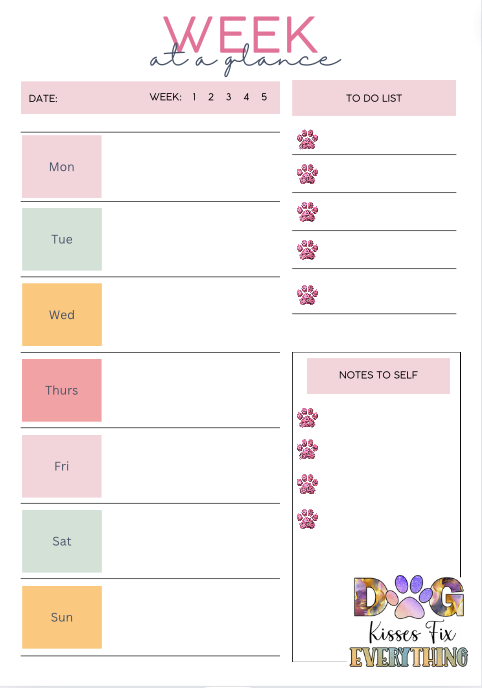482x688 pixels.
Task: Click the purple paw in the Dog logo
Action: pos(409,597)
